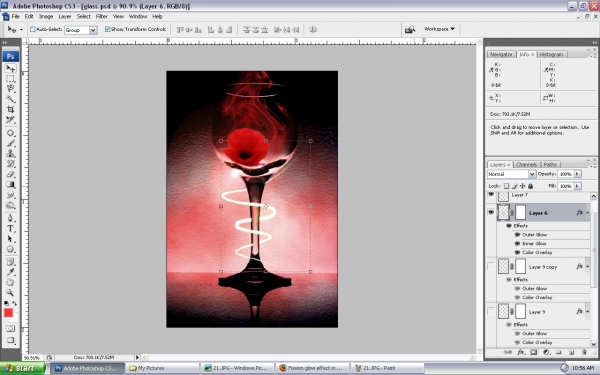Select the Notes tool

click(x=10, y=262)
